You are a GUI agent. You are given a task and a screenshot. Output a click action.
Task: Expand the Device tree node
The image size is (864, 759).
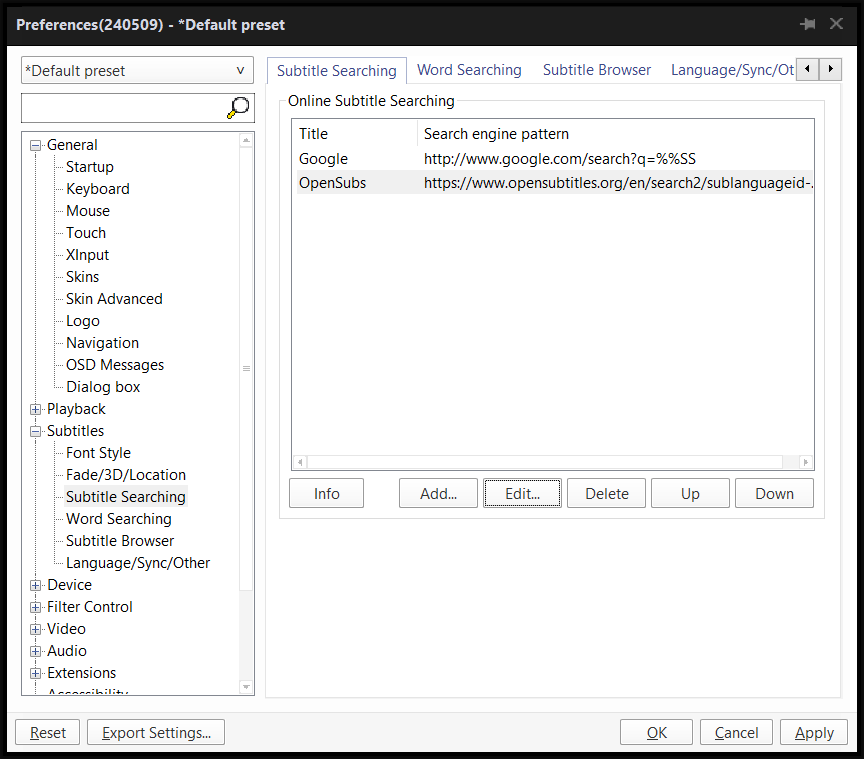[x=36, y=585]
